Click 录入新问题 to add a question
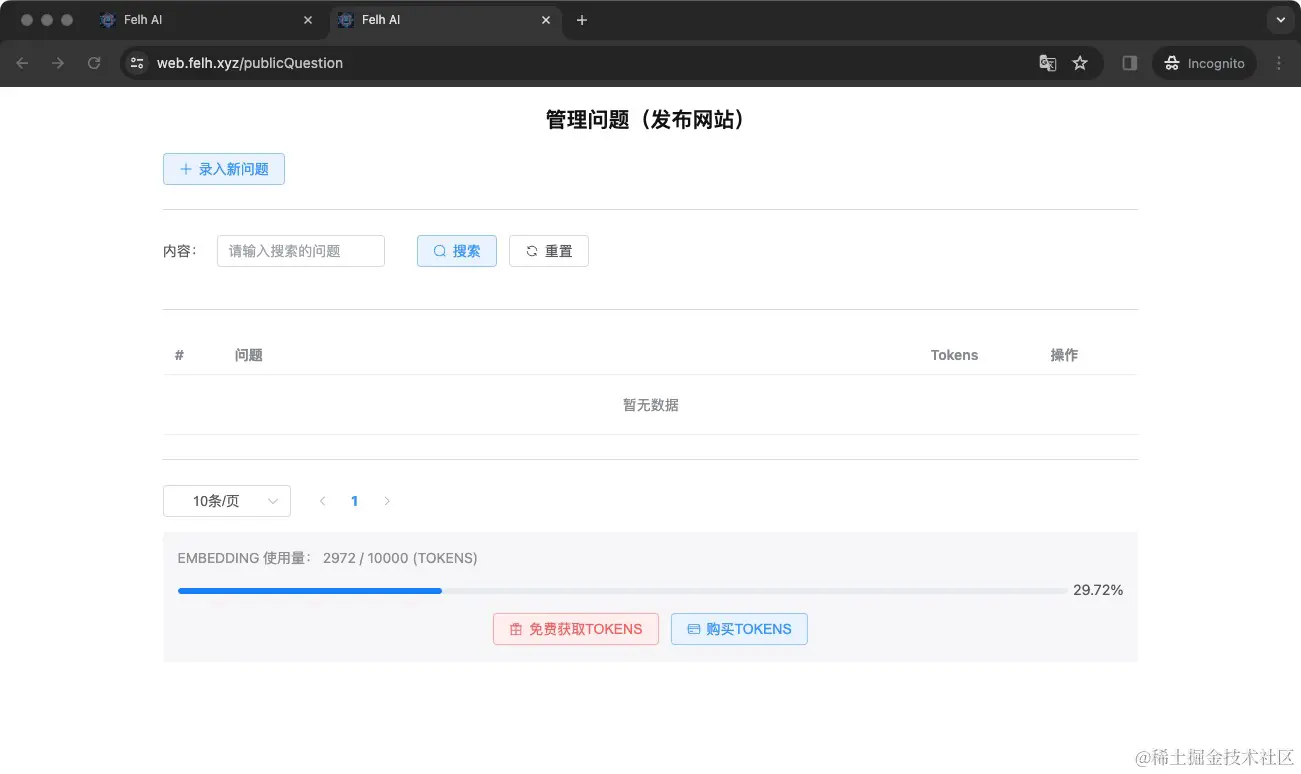 click(224, 169)
